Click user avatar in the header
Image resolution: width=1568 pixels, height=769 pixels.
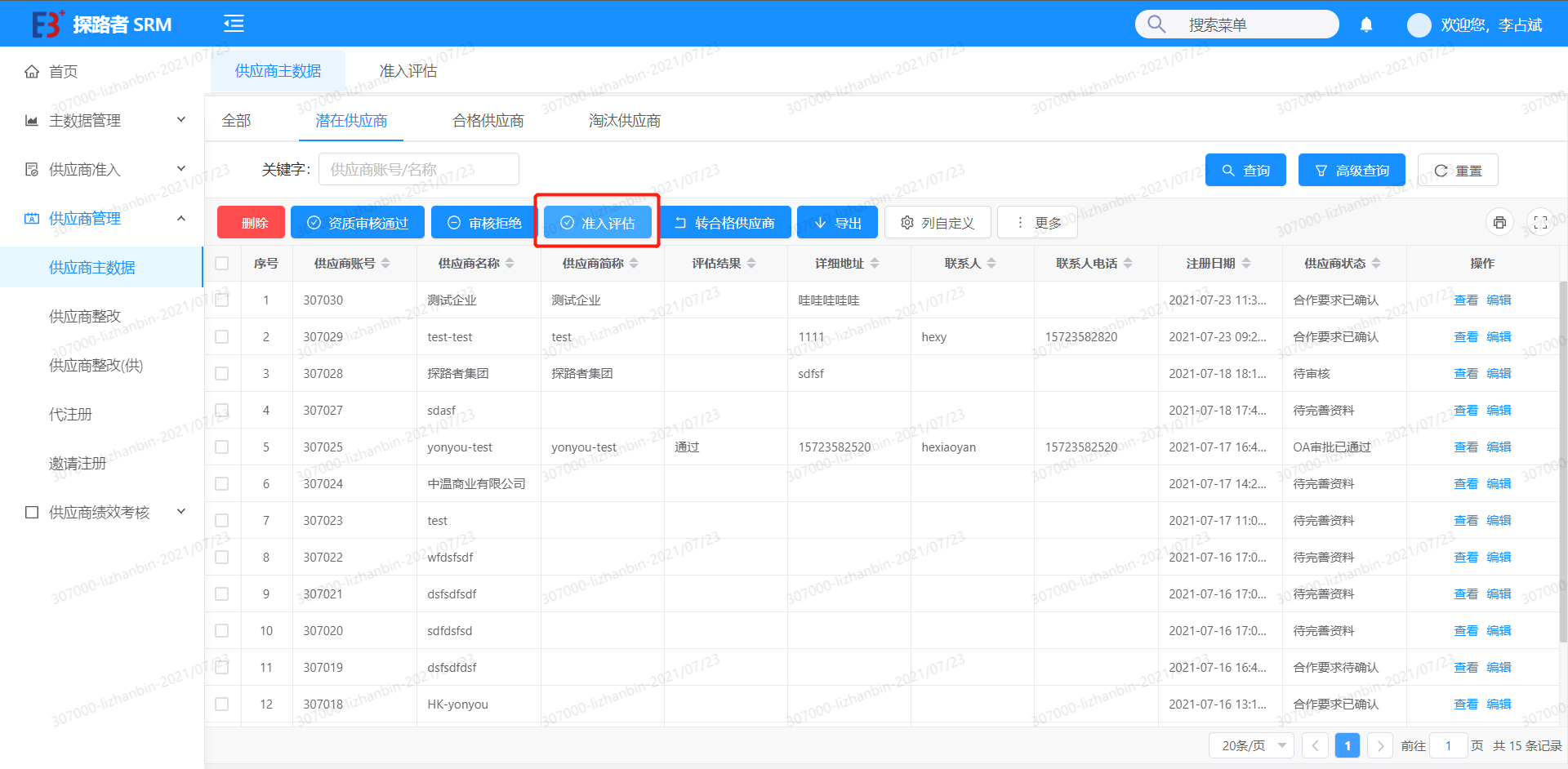(1419, 25)
